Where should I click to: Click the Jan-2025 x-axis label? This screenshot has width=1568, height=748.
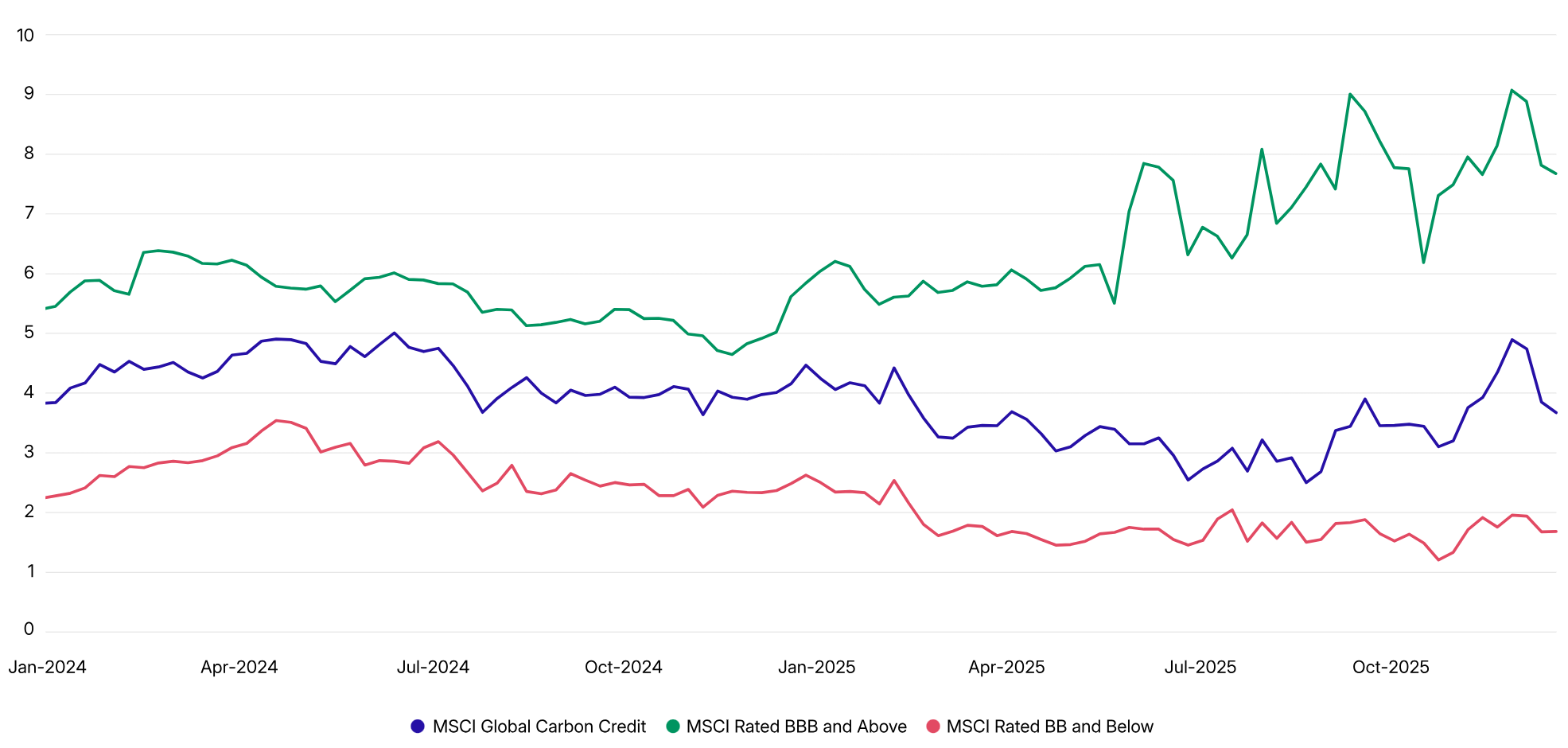816,667
